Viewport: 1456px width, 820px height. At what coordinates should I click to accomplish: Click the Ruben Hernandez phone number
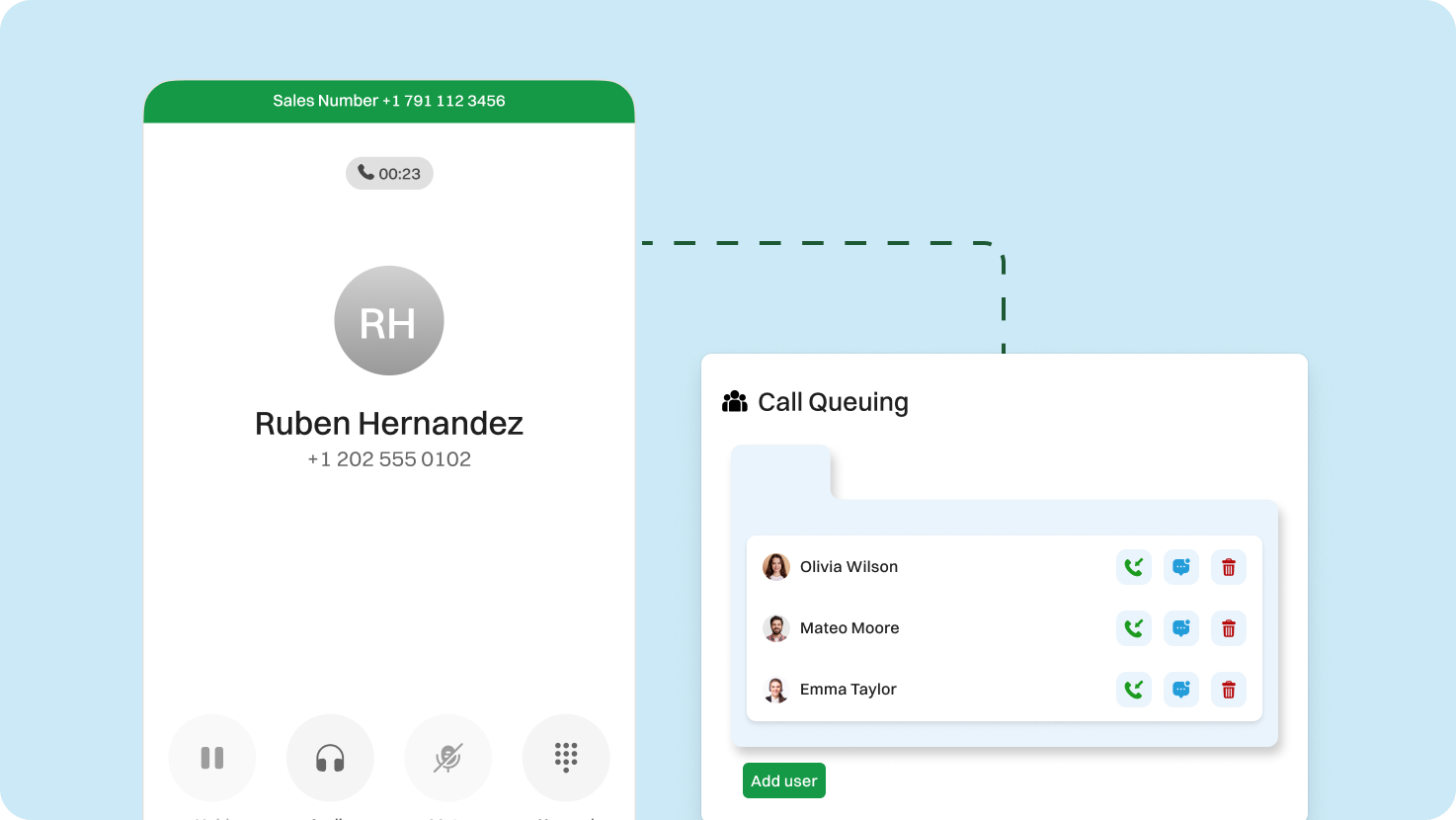[x=389, y=459]
